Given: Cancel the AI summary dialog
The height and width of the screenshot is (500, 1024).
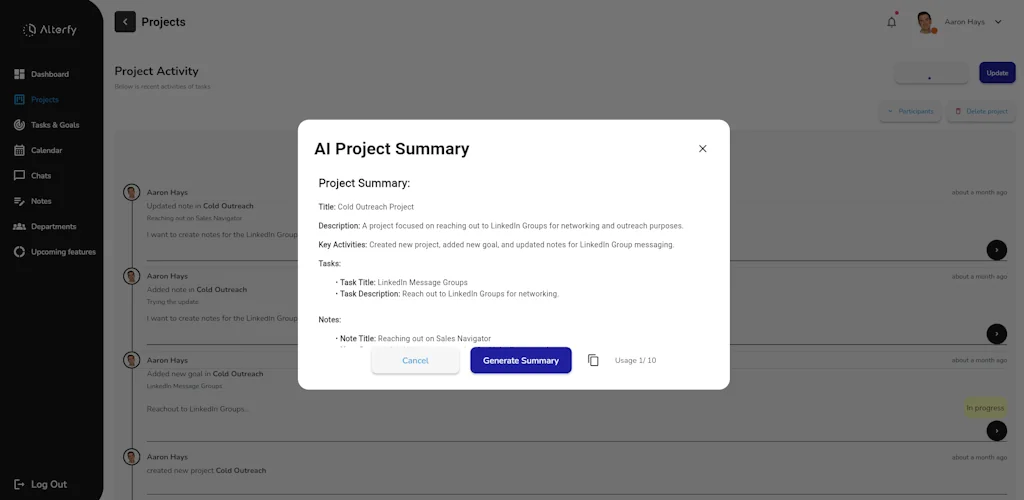Looking at the screenshot, I should click(415, 360).
